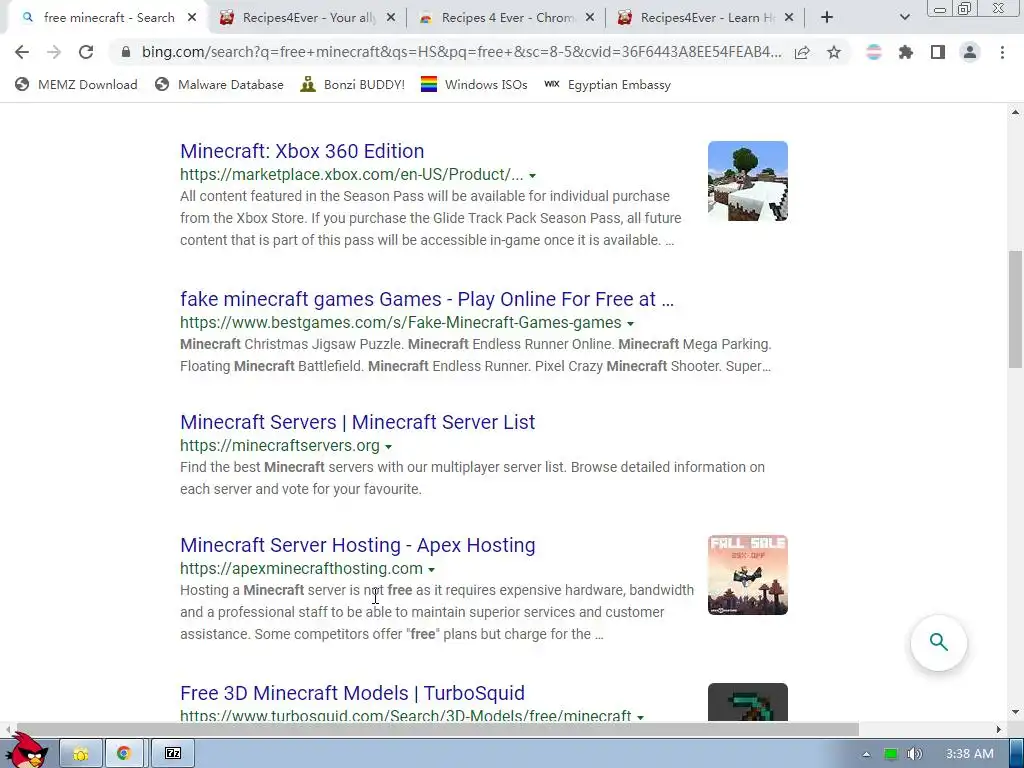Close the Recipes4Ever - Your ally tab
Image resolution: width=1024 pixels, height=768 pixels.
click(x=391, y=18)
